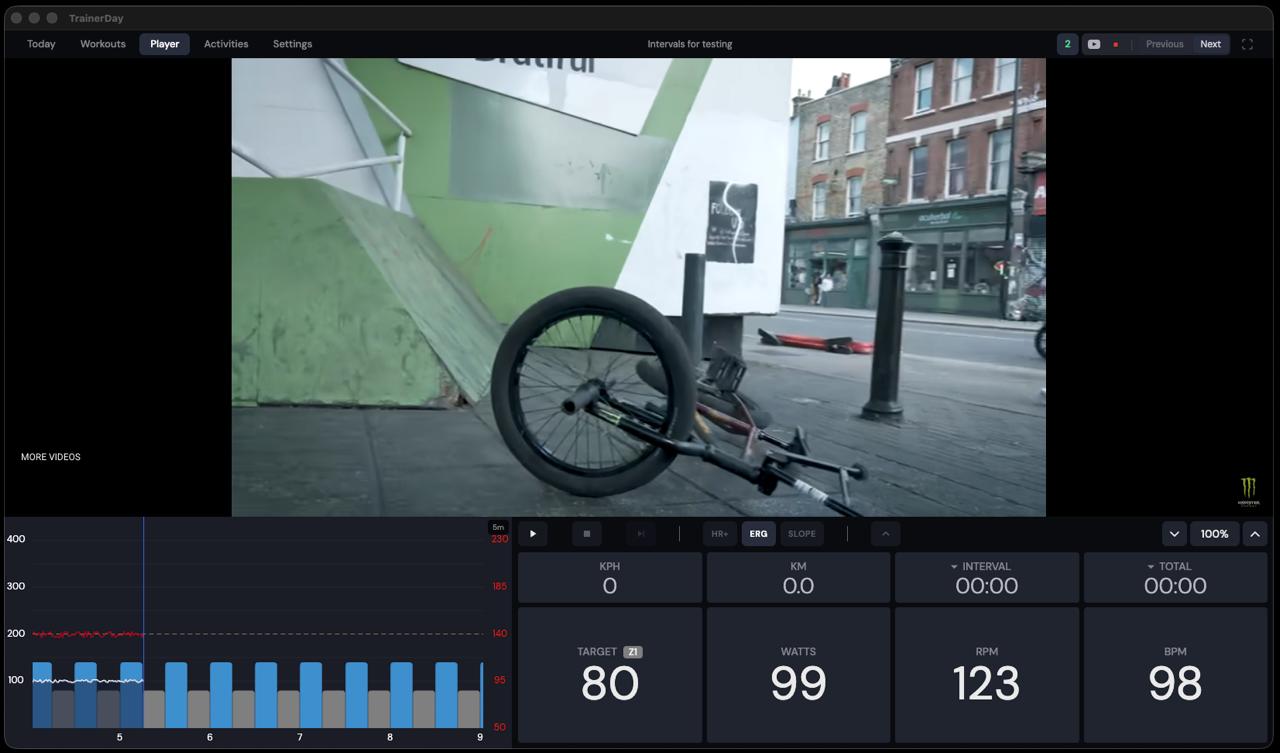Increase intensity with the up chevron
This screenshot has height=753, width=1280.
(x=1255, y=534)
